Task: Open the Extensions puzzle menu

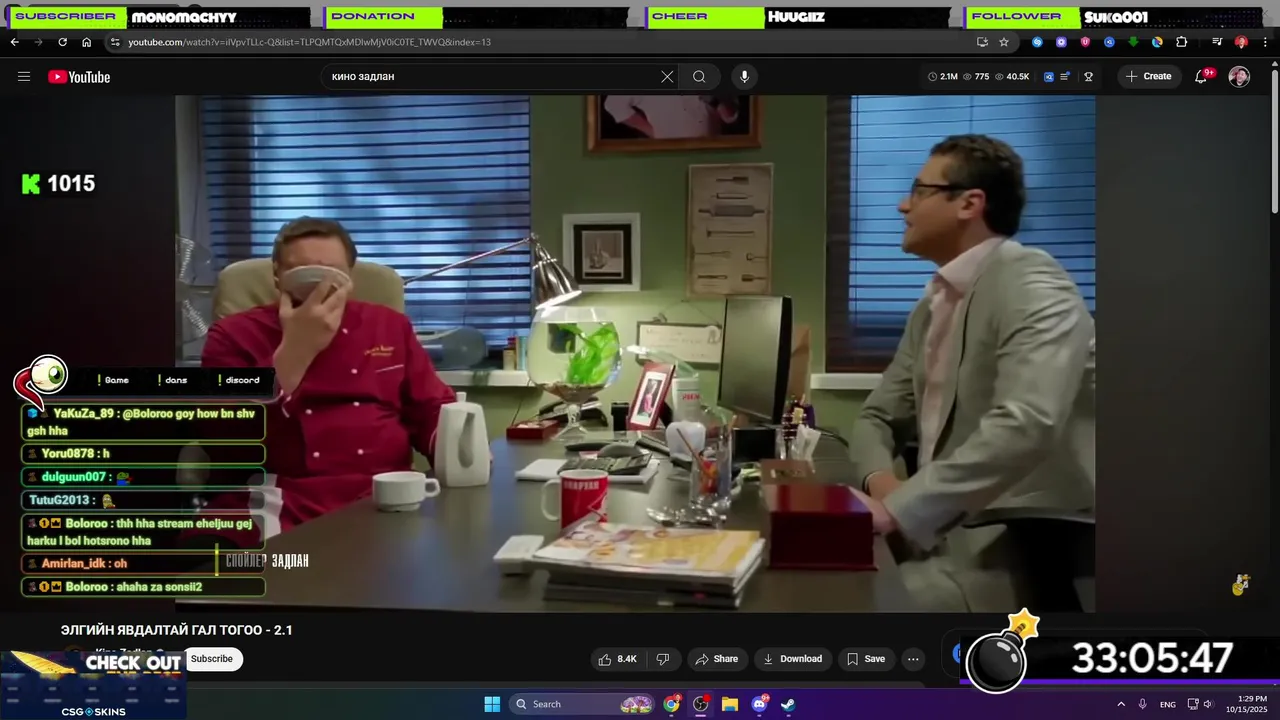Action: [x=1181, y=42]
